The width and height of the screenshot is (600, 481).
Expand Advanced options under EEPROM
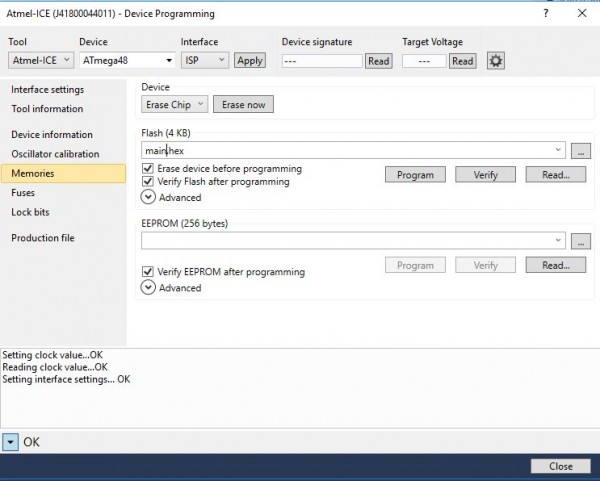[x=149, y=288]
